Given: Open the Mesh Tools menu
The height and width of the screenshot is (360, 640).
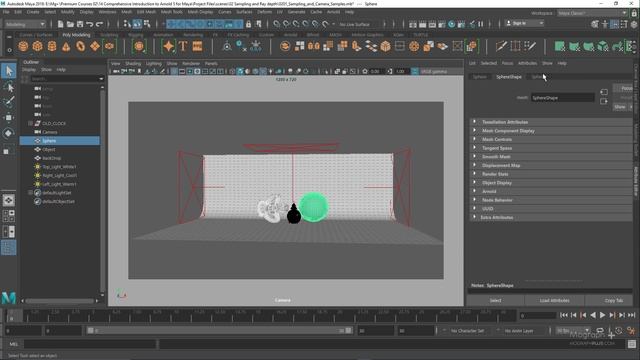Looking at the screenshot, I should tap(172, 12).
